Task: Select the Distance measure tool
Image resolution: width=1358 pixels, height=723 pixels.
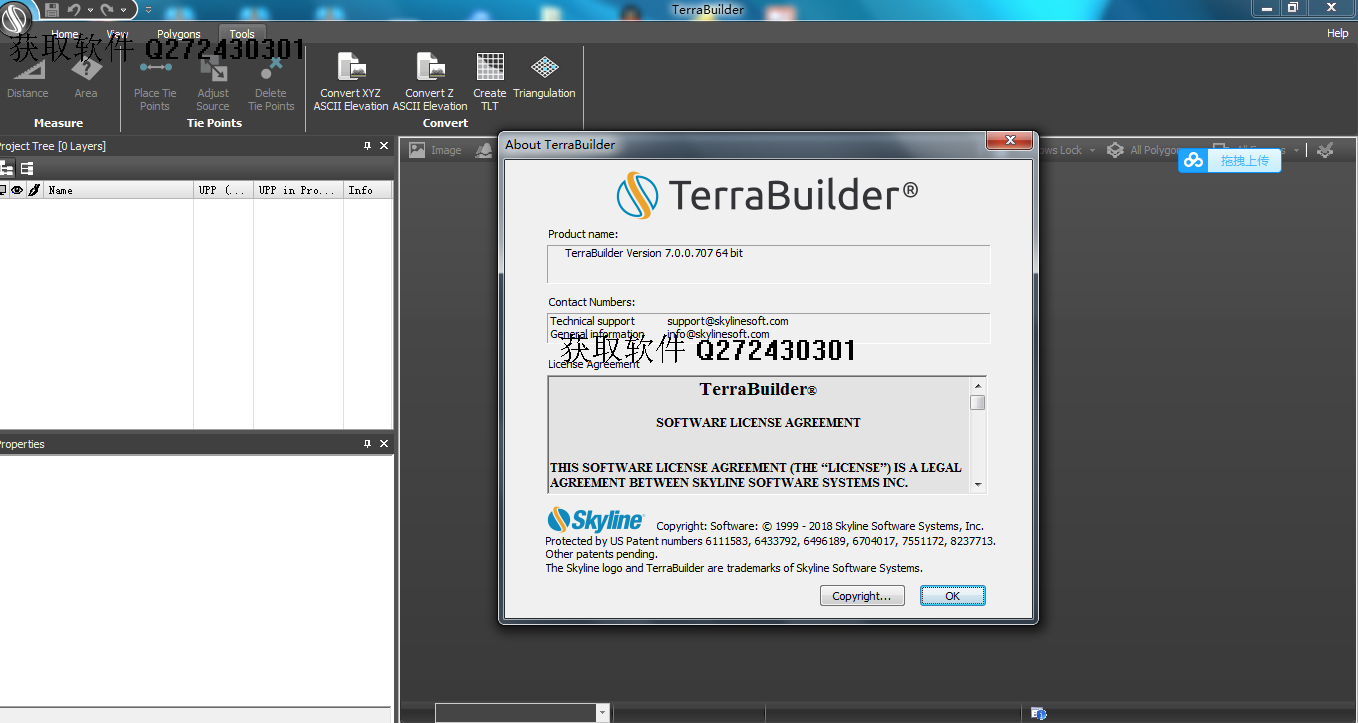Action: tap(28, 77)
